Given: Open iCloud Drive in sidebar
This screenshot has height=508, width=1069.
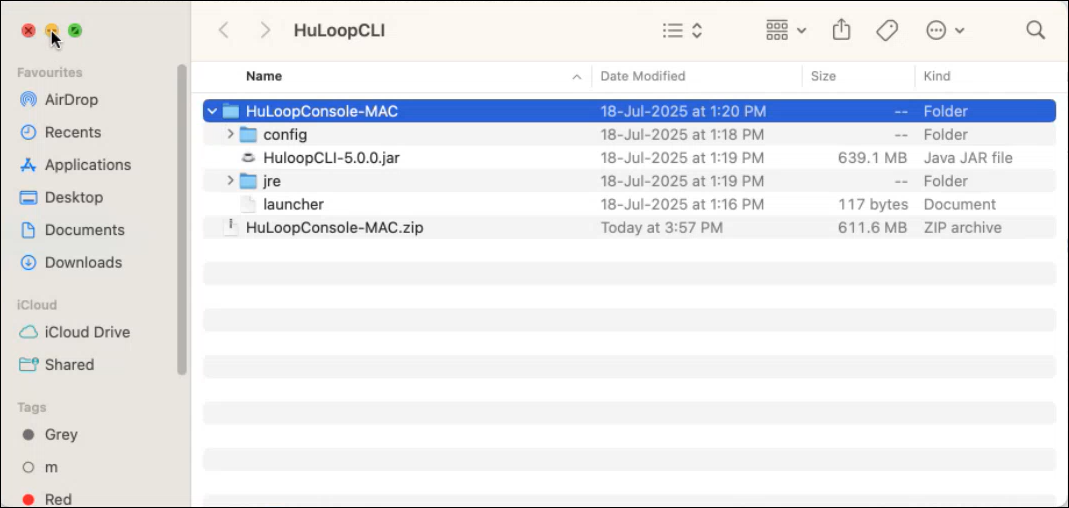Looking at the screenshot, I should click(86, 332).
